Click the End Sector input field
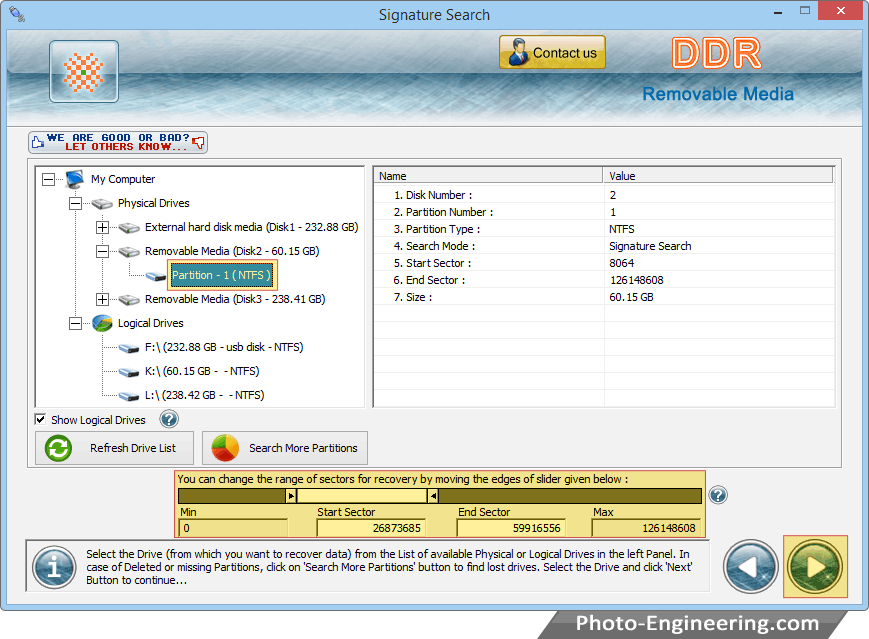 click(512, 528)
